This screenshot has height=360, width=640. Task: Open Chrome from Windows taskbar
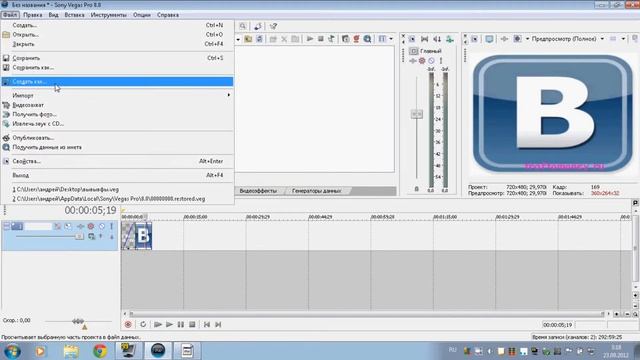point(100,351)
